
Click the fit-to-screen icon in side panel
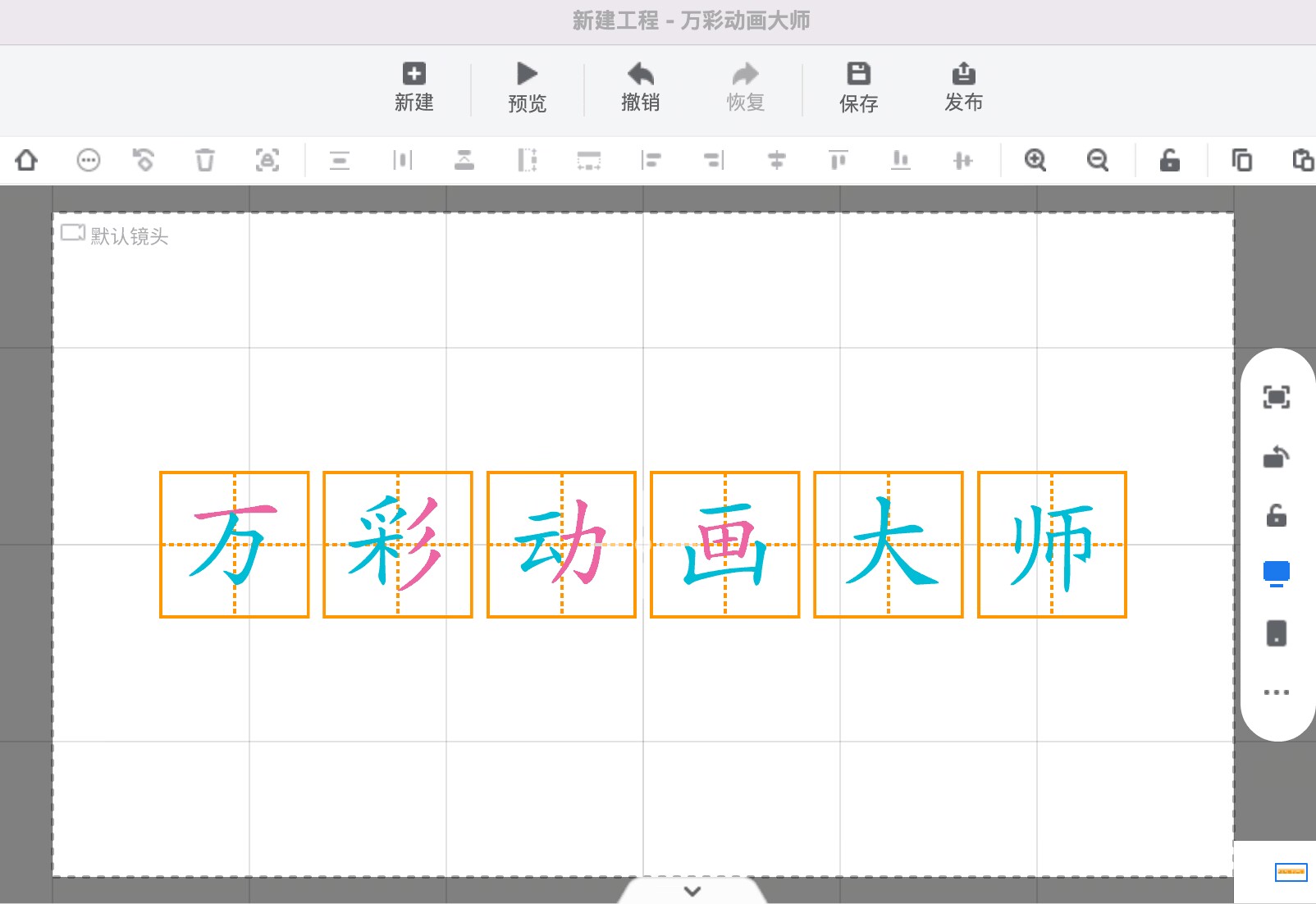click(x=1276, y=398)
